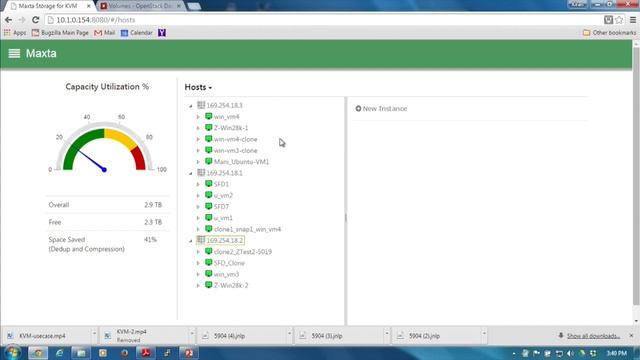Collapse the 169.254.18.1 host node
Image resolution: width=640 pixels, height=360 pixels.
click(x=191, y=173)
